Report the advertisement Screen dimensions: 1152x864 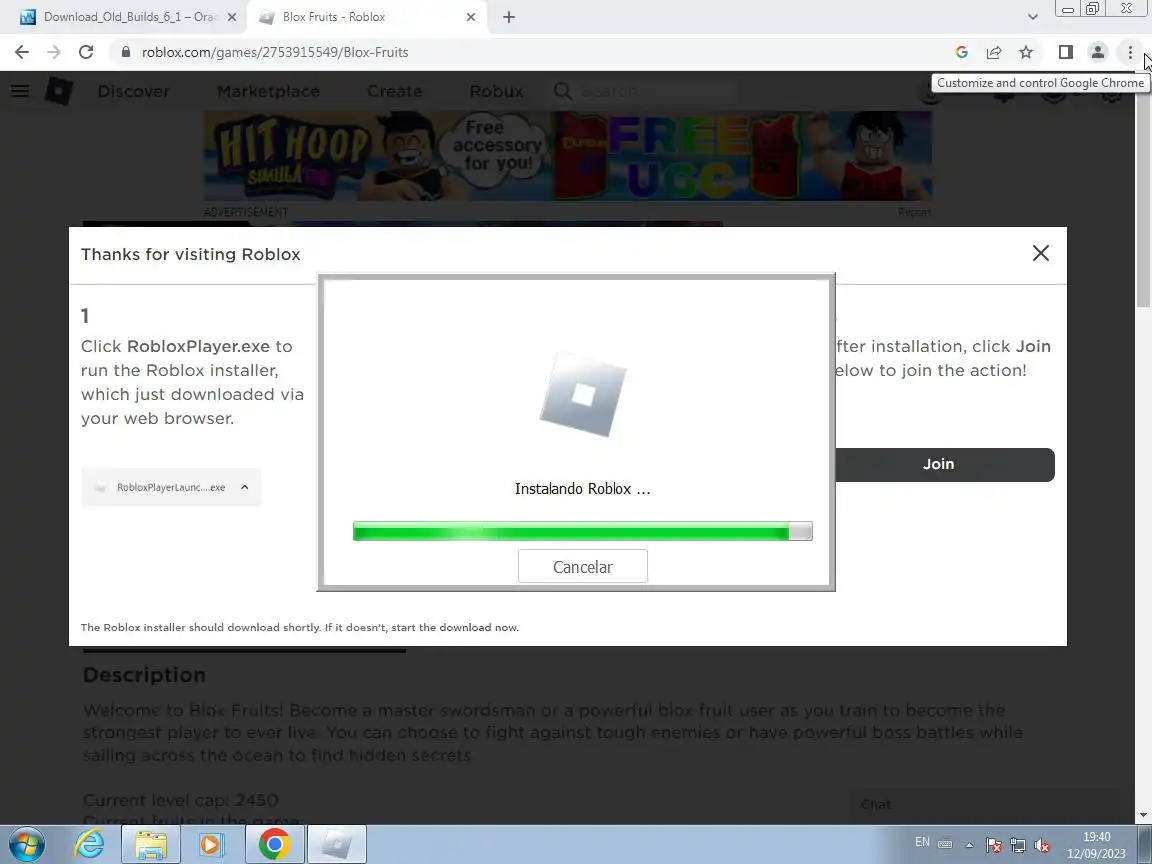click(915, 212)
